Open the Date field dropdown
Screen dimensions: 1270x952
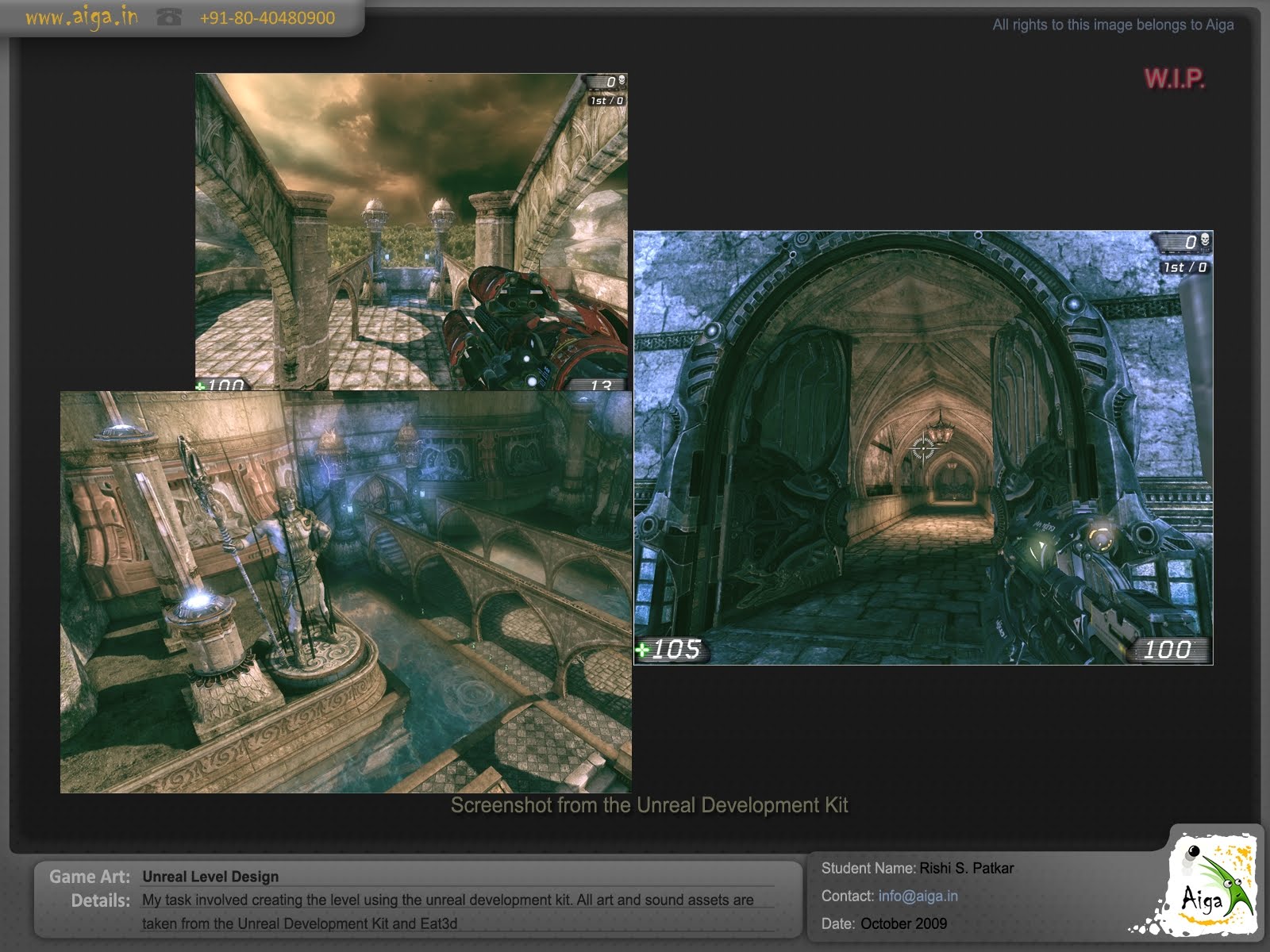(904, 923)
